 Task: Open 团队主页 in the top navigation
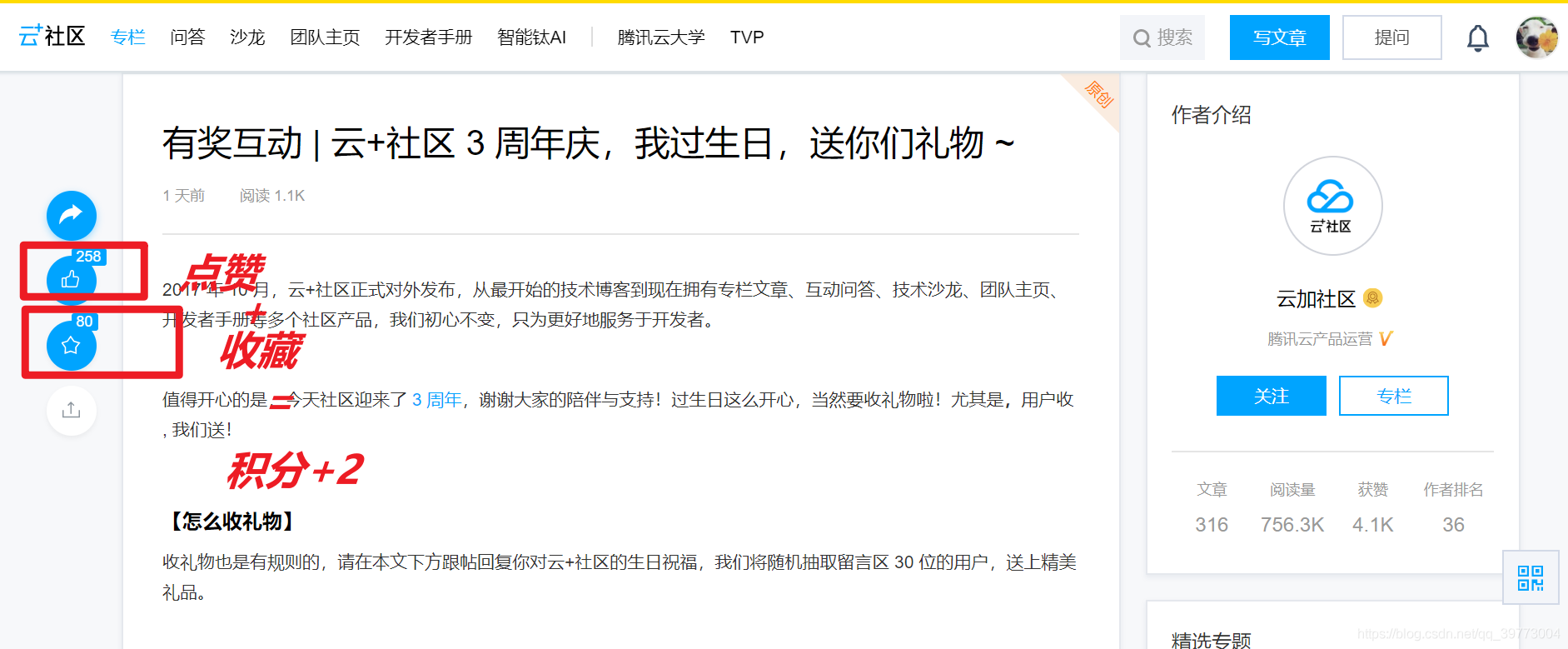point(325,37)
